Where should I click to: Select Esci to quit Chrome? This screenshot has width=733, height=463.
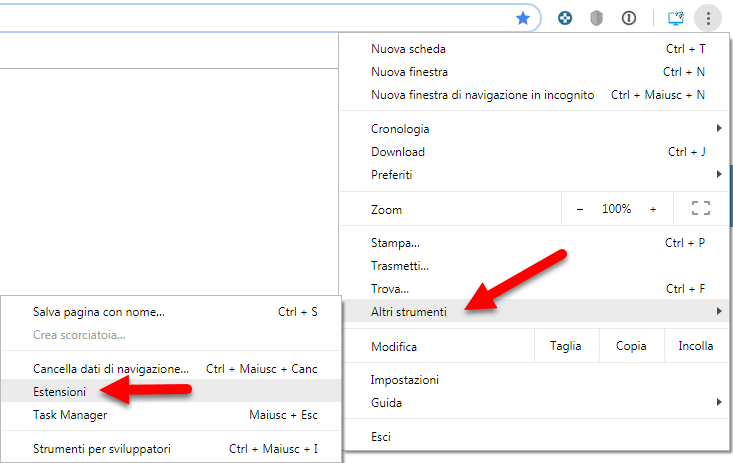point(534,437)
